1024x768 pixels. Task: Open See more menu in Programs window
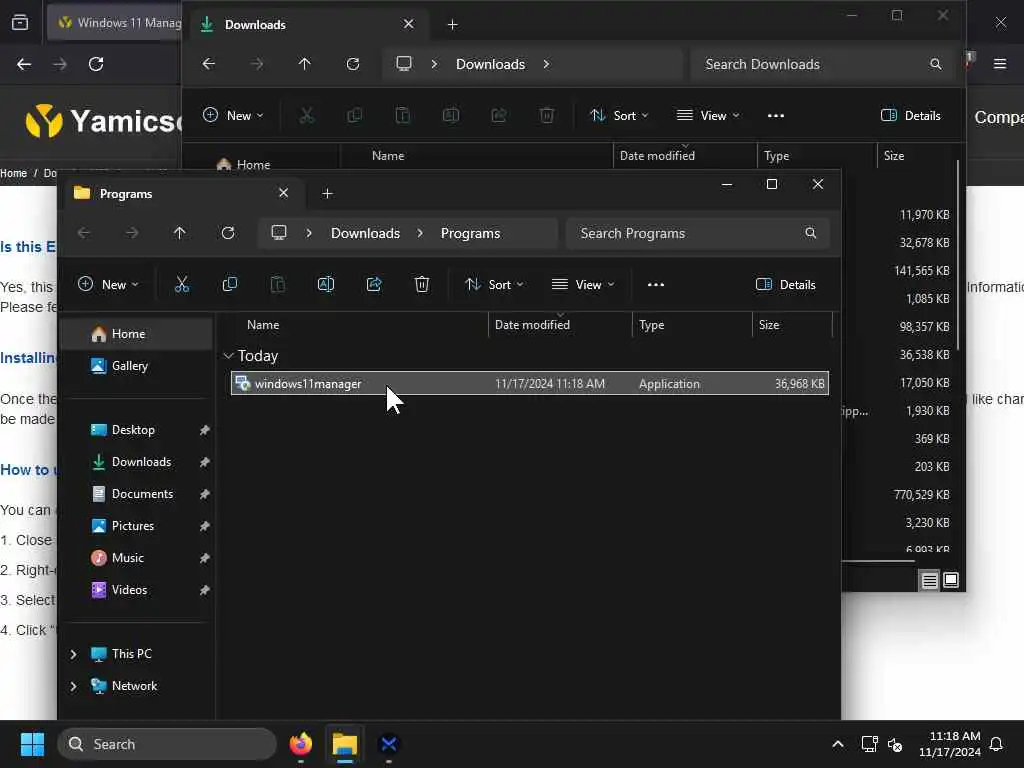(x=656, y=285)
